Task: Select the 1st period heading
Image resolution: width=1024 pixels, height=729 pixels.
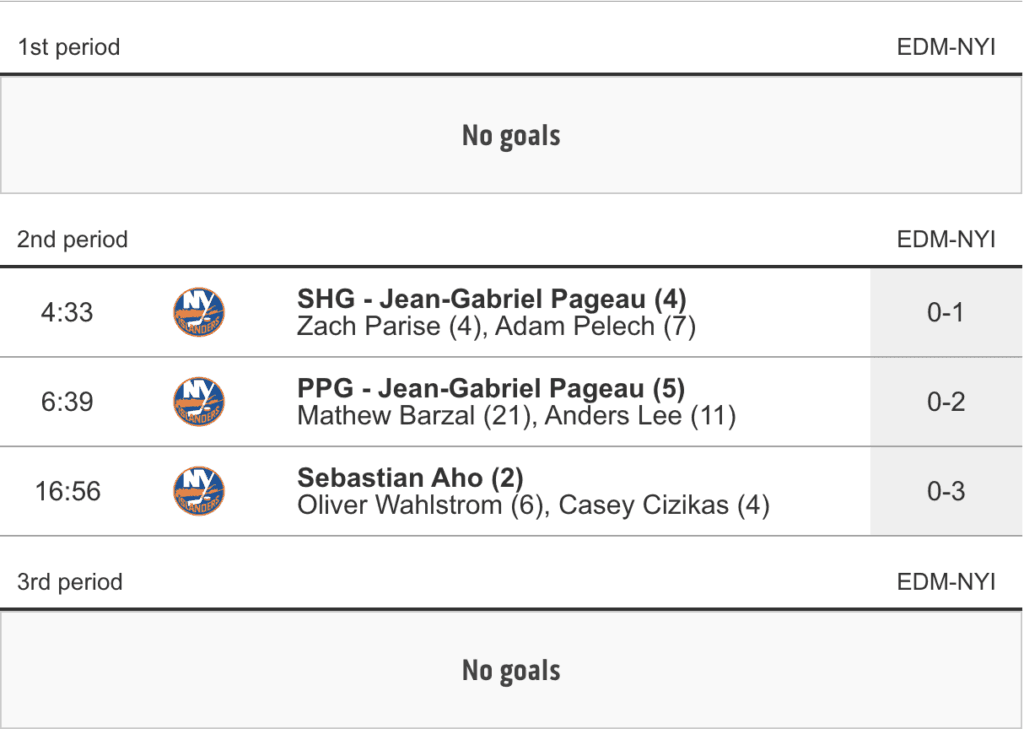Action: (69, 47)
